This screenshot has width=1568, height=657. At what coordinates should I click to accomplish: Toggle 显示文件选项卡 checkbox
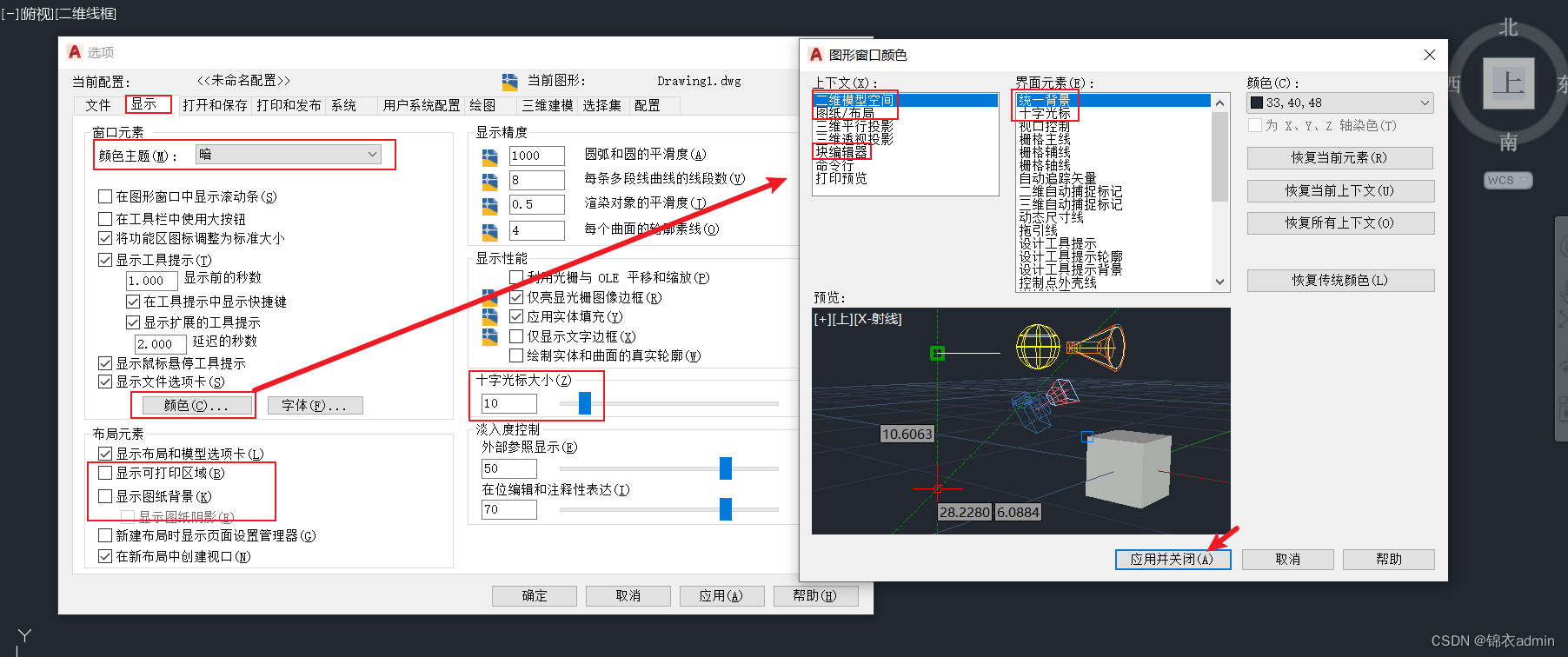pos(105,382)
